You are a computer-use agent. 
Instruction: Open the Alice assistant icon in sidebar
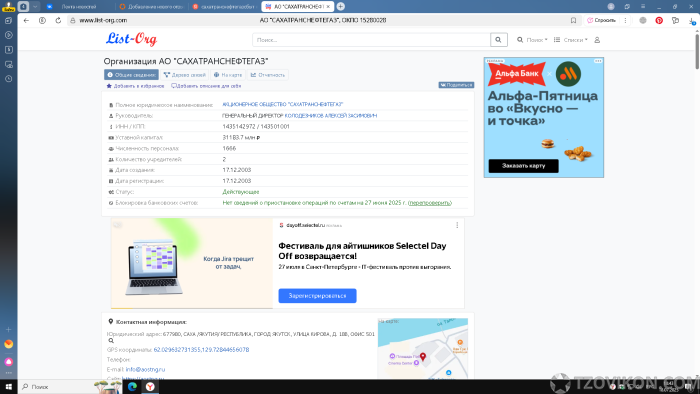pos(8,362)
